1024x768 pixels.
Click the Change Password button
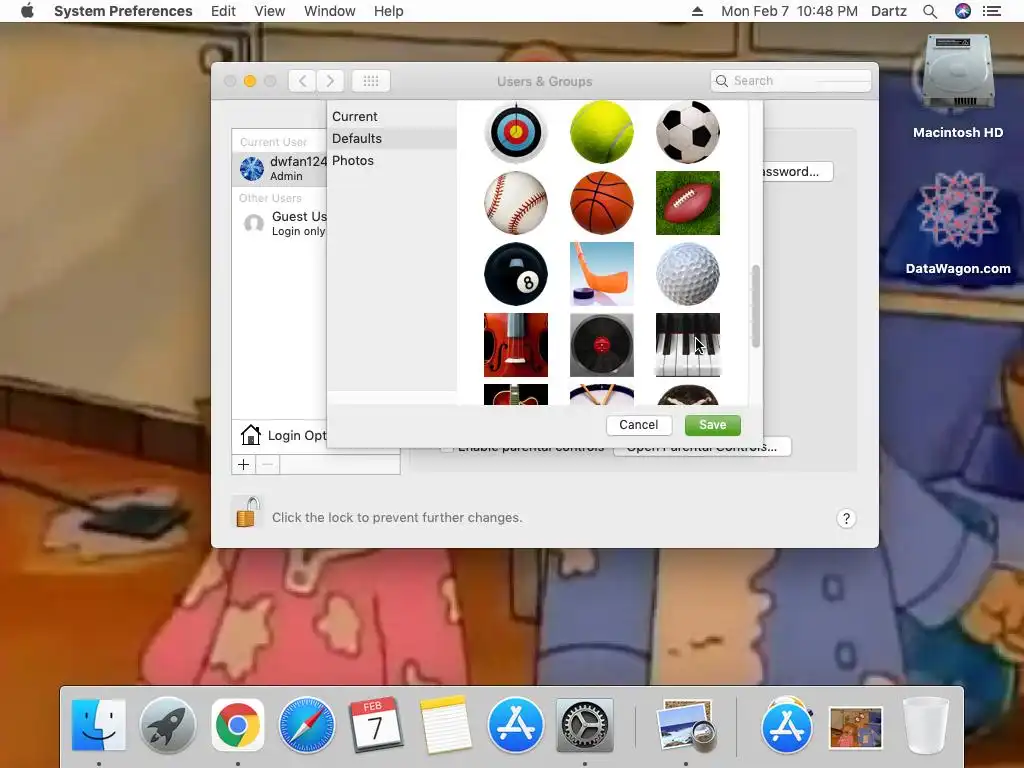click(x=798, y=172)
